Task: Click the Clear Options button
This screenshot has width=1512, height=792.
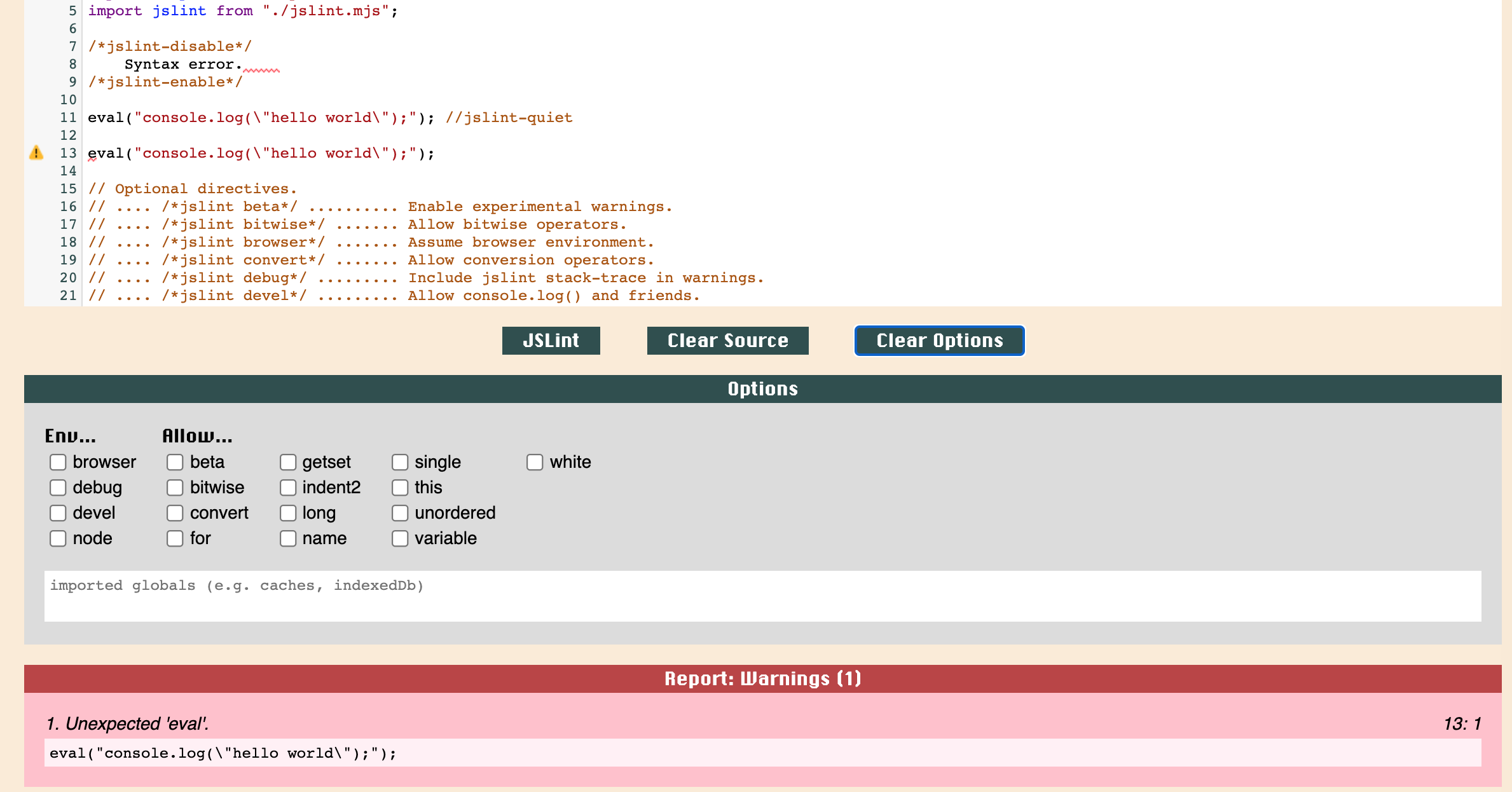Action: (x=939, y=341)
